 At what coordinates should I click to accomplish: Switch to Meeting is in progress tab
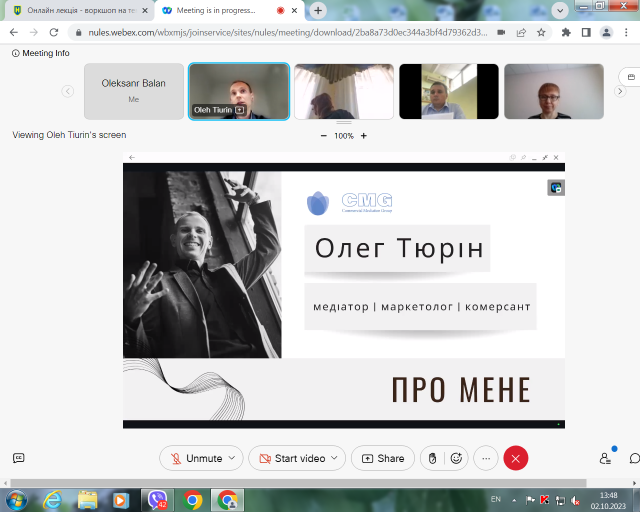216,11
